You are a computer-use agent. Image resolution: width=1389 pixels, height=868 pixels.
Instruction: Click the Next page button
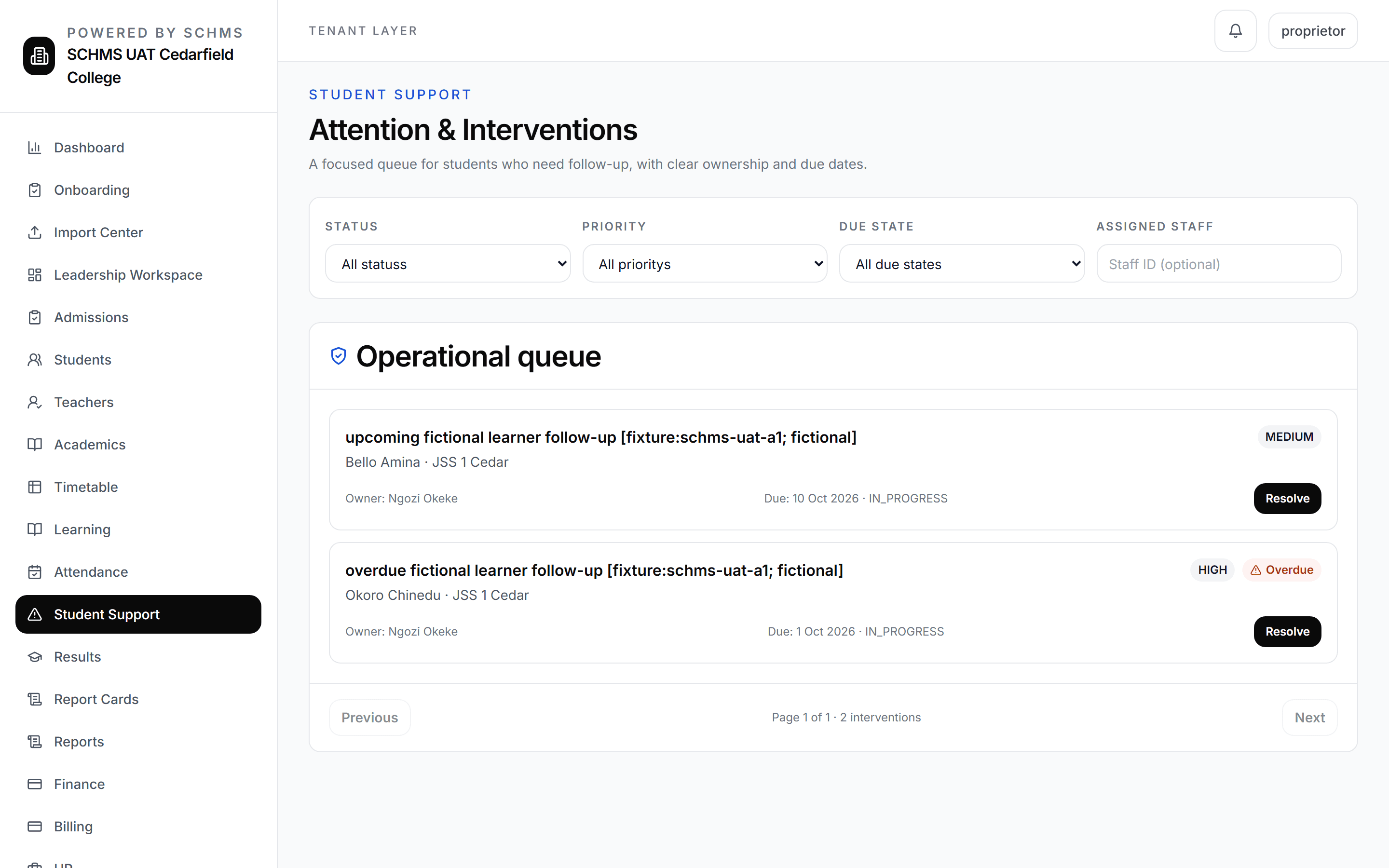(x=1309, y=718)
